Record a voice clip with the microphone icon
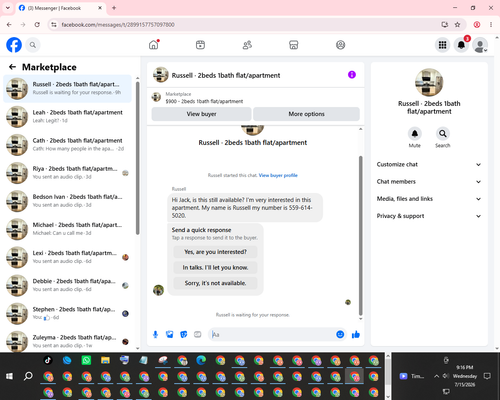 [155, 334]
